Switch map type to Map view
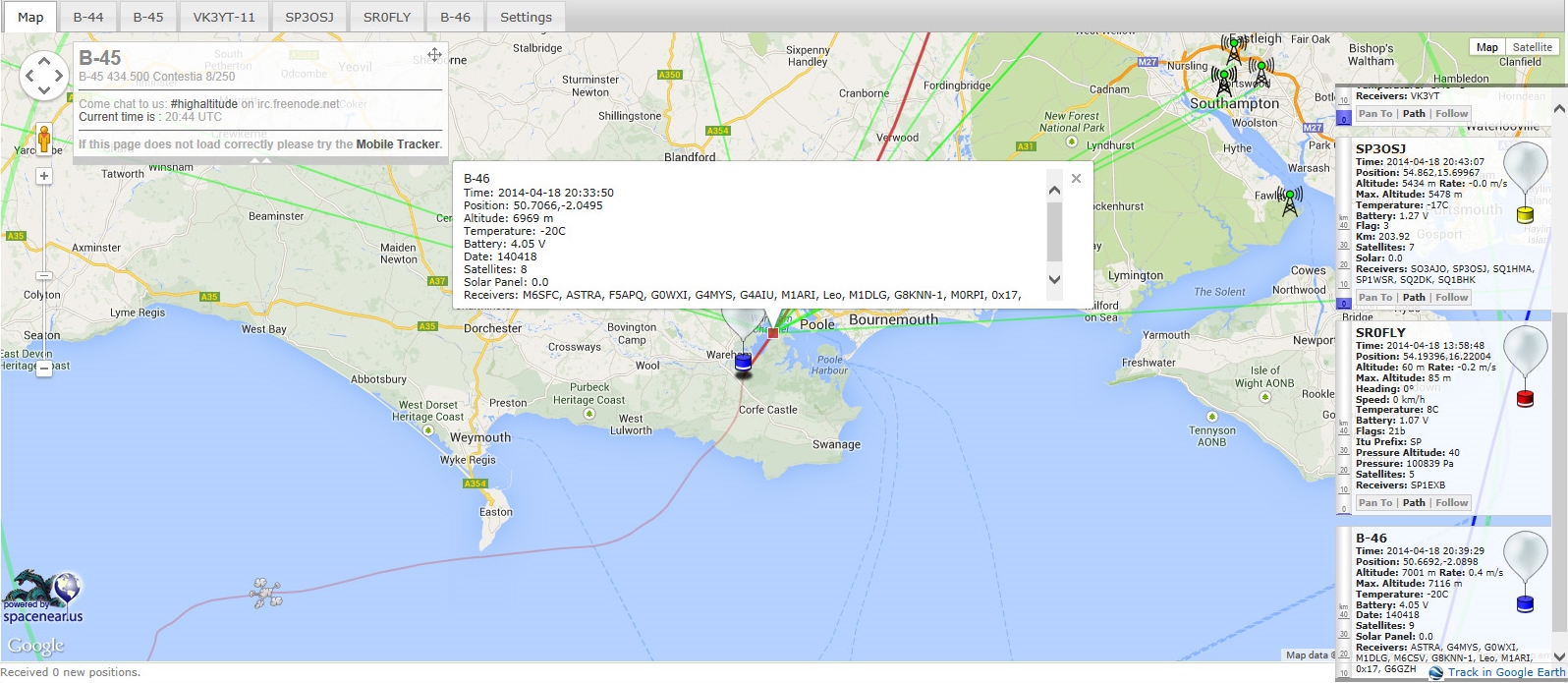Screen dimensions: 1568x683 pyautogui.click(x=1487, y=47)
